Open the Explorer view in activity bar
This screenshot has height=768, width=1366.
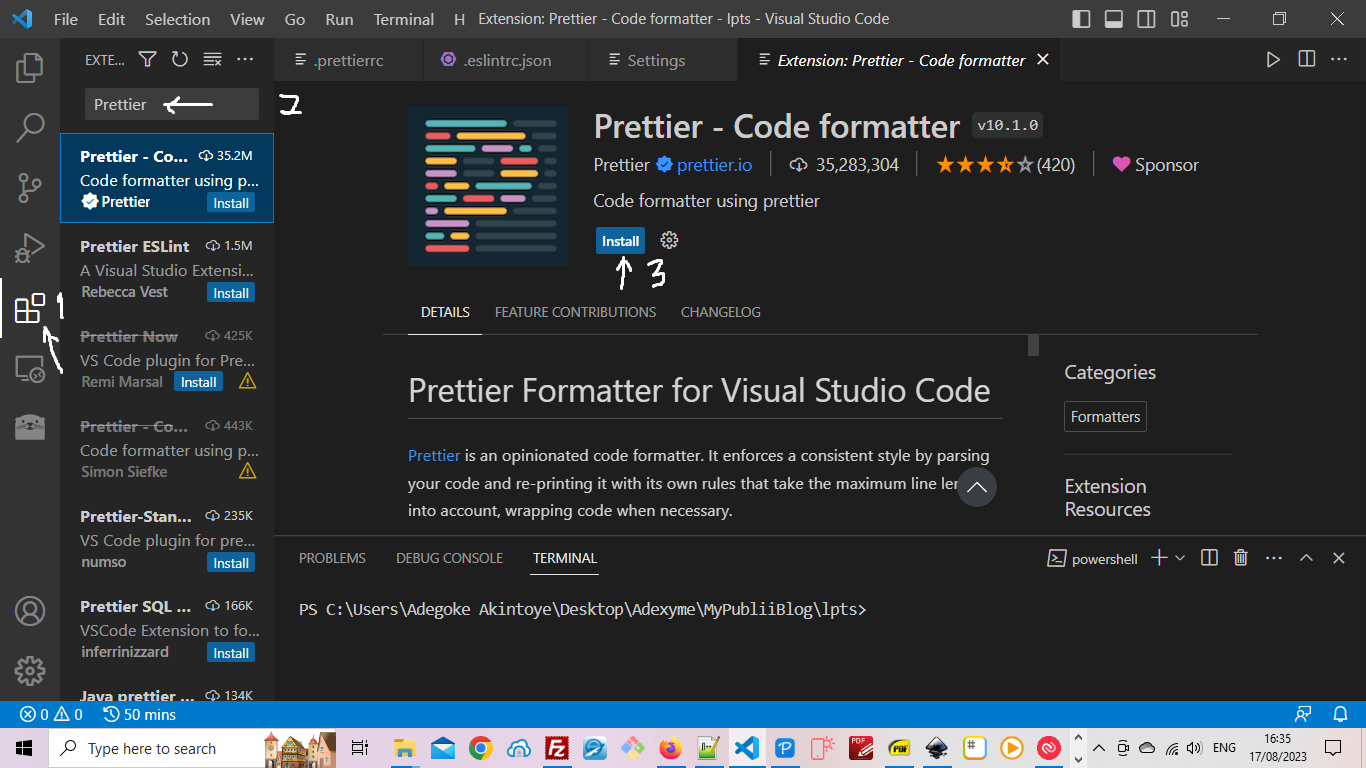pyautogui.click(x=30, y=68)
